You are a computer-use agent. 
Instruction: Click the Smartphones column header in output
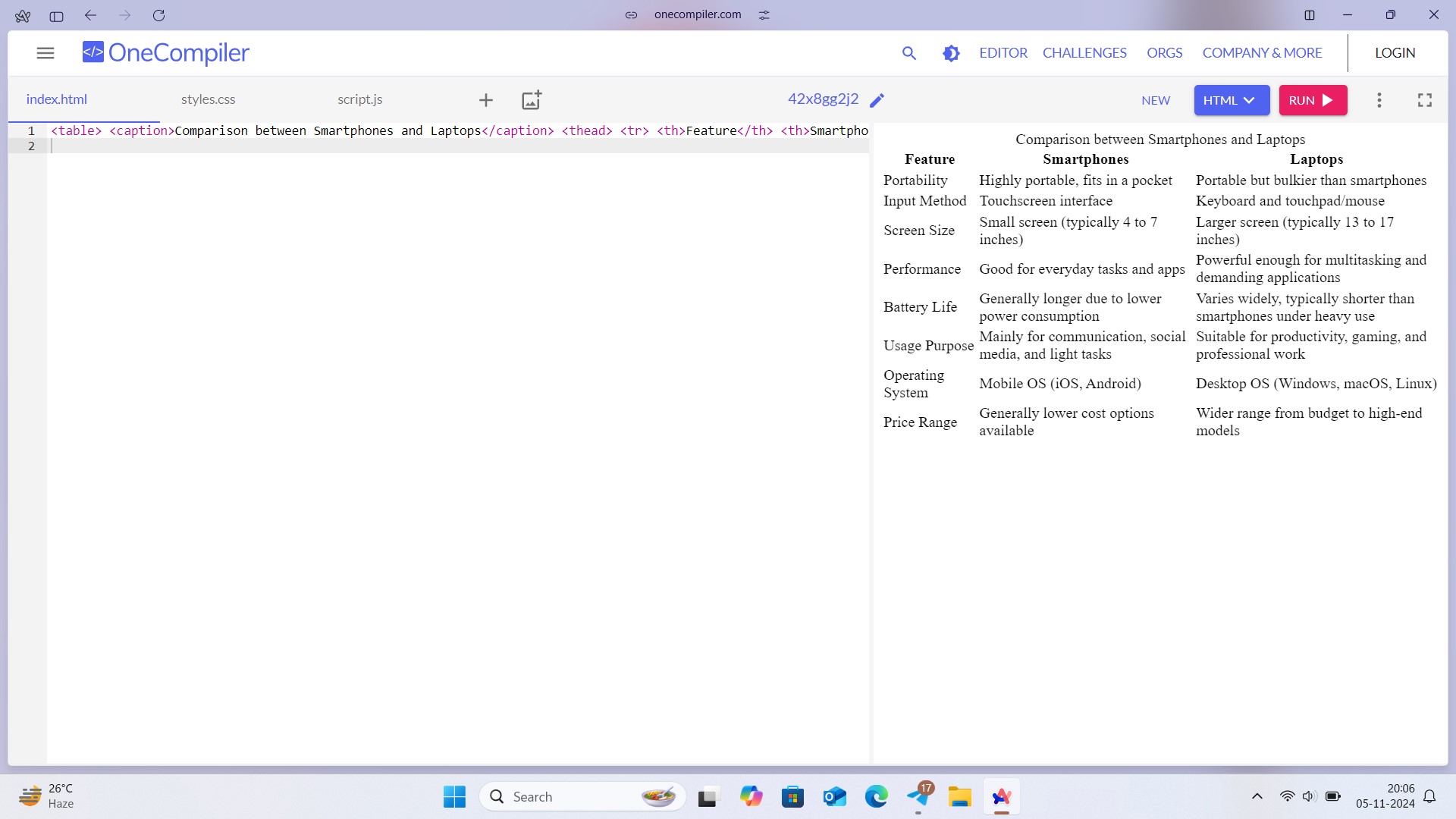tap(1085, 159)
